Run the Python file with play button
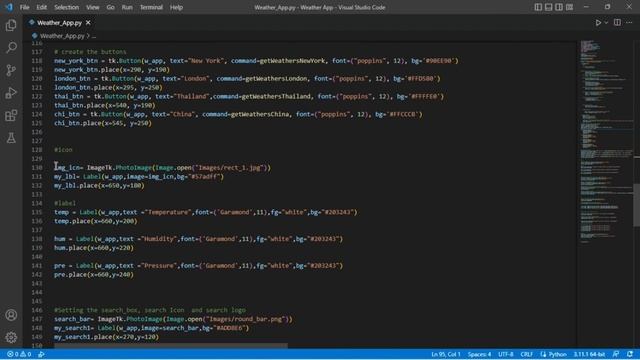The image size is (640, 360). click(598, 23)
